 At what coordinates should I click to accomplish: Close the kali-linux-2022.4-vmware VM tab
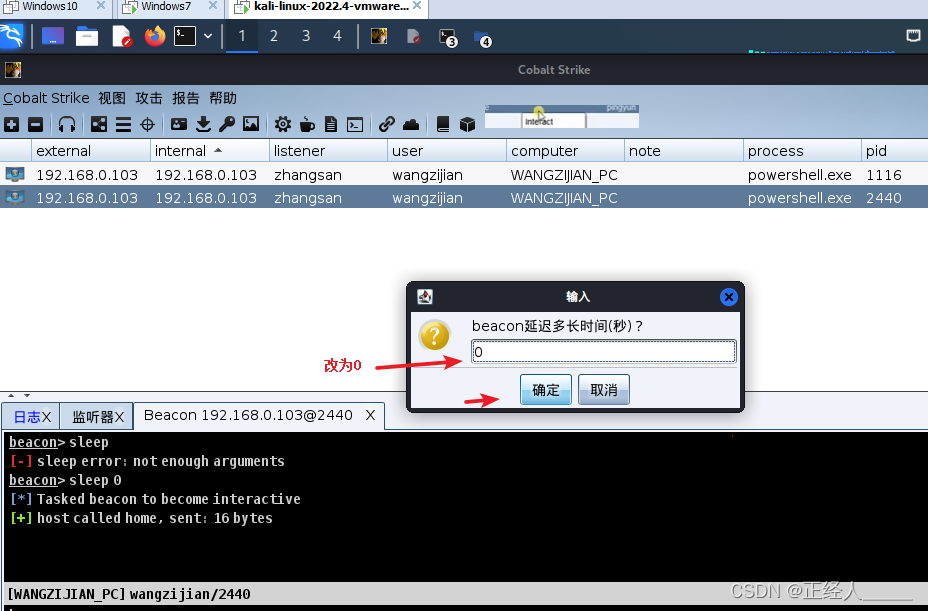pyautogui.click(x=417, y=5)
